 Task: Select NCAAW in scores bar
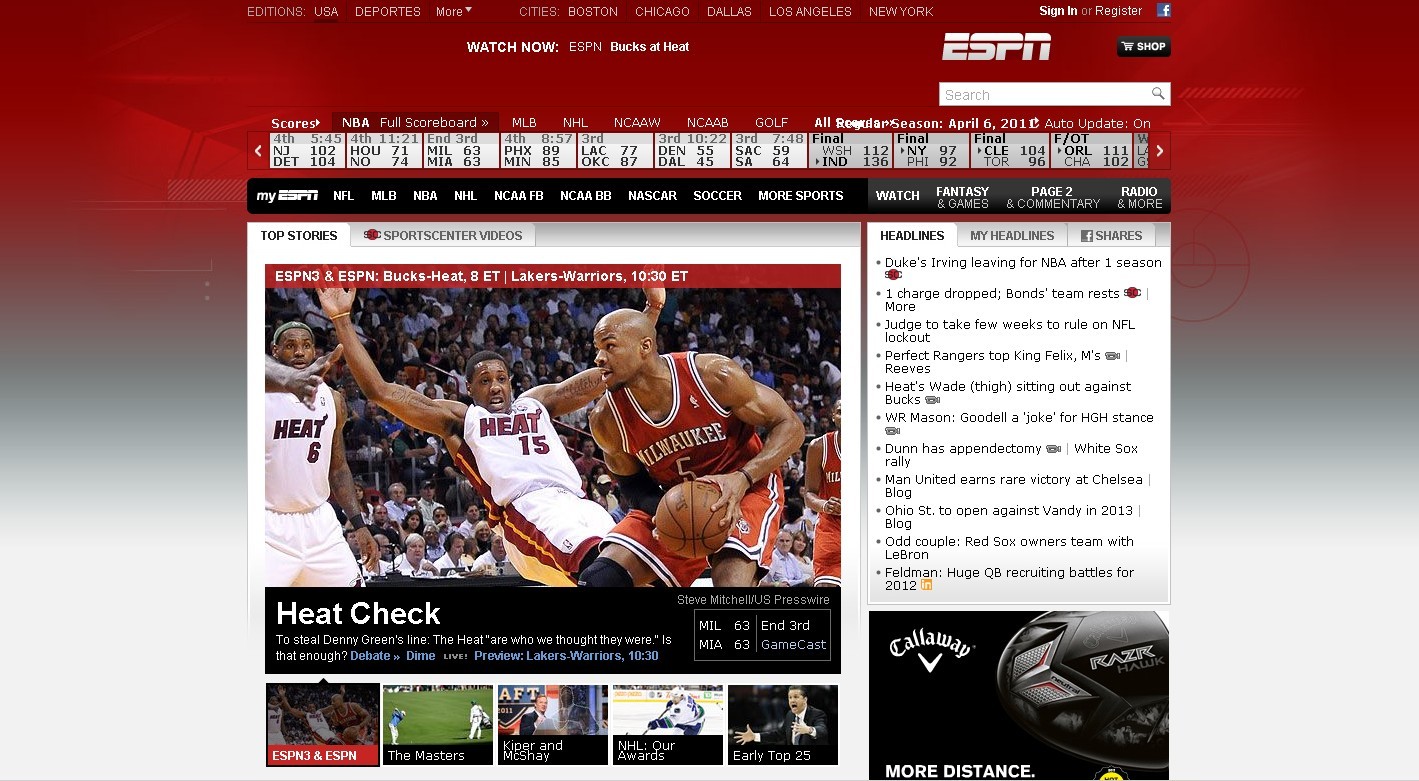[x=637, y=123]
